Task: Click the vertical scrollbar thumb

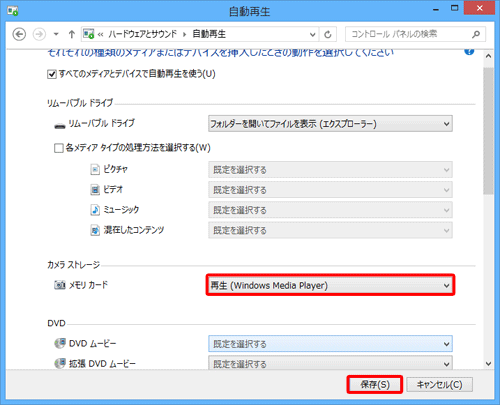Action: pyautogui.click(x=488, y=131)
